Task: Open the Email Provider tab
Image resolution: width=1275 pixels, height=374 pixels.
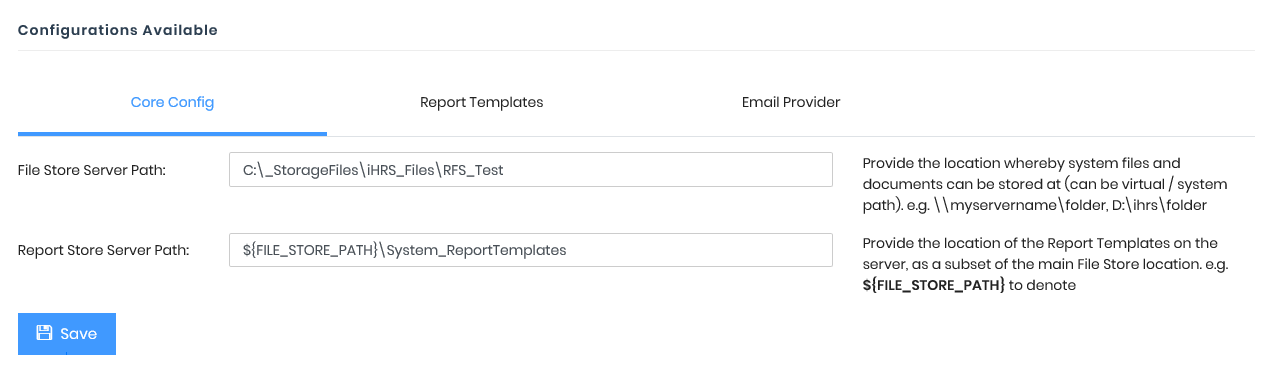Action: click(790, 102)
